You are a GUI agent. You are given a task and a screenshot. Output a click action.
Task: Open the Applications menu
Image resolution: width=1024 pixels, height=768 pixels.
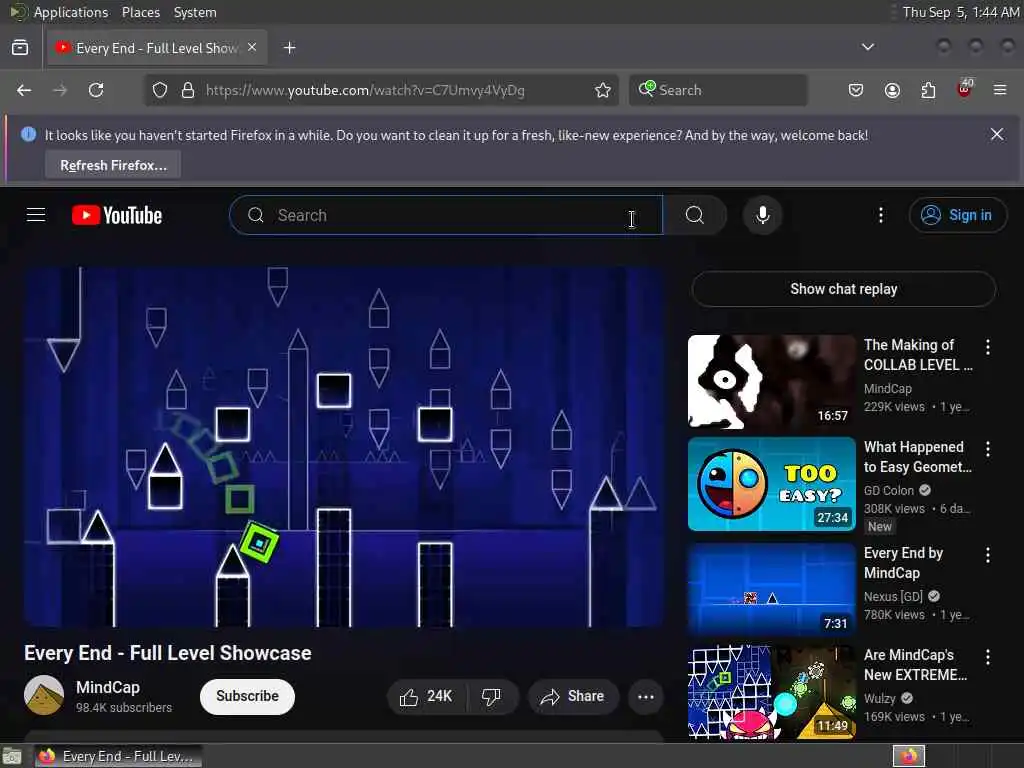(71, 12)
